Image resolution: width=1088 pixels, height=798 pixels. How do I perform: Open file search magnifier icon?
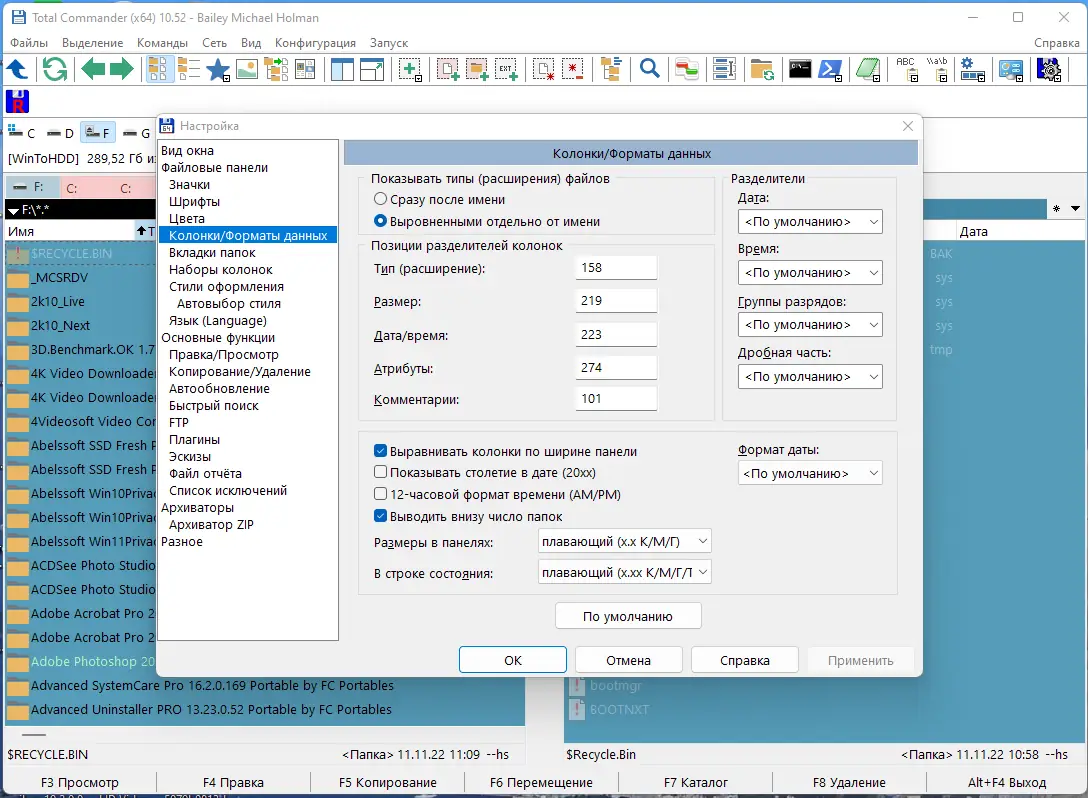point(649,69)
